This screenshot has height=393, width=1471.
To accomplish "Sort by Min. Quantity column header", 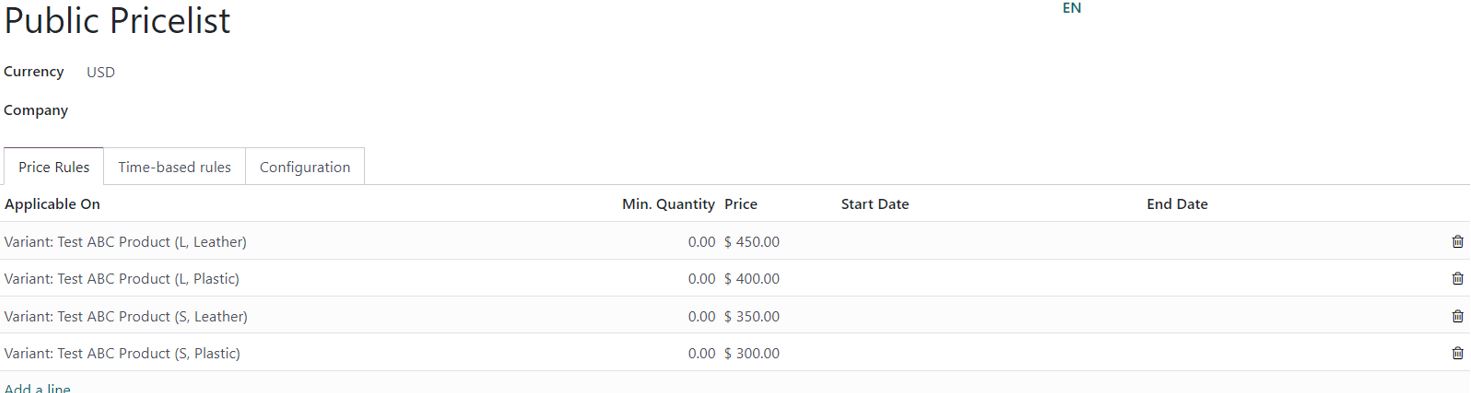I will coord(668,204).
